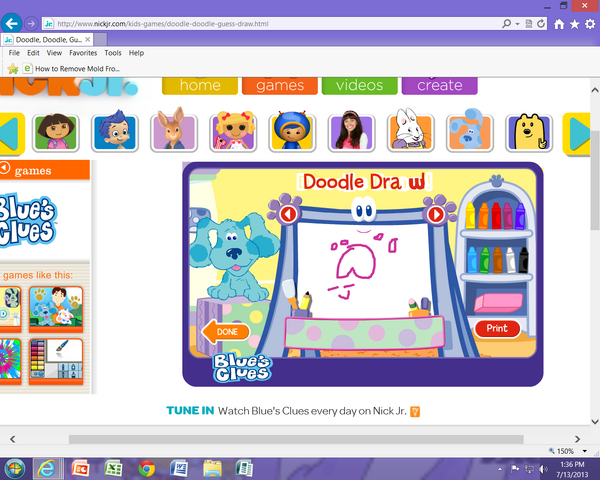Pick the green crayon

(x=485, y=260)
